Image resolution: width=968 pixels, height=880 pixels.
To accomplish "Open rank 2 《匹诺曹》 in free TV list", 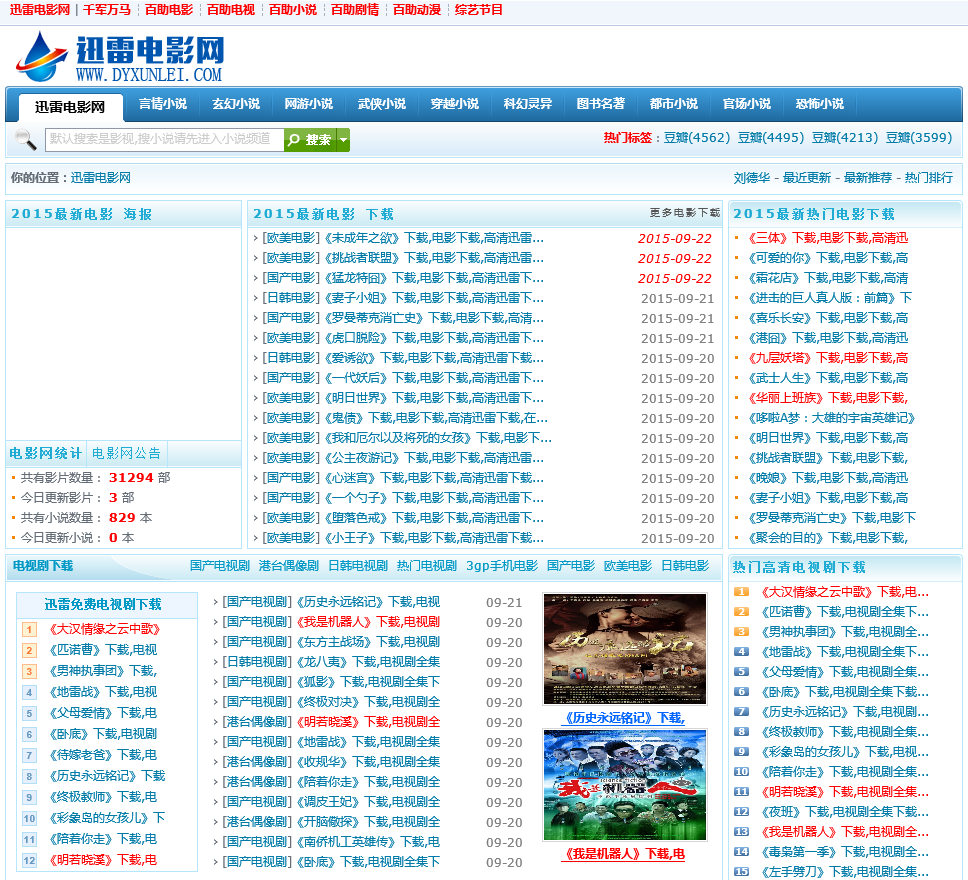I will point(102,650).
